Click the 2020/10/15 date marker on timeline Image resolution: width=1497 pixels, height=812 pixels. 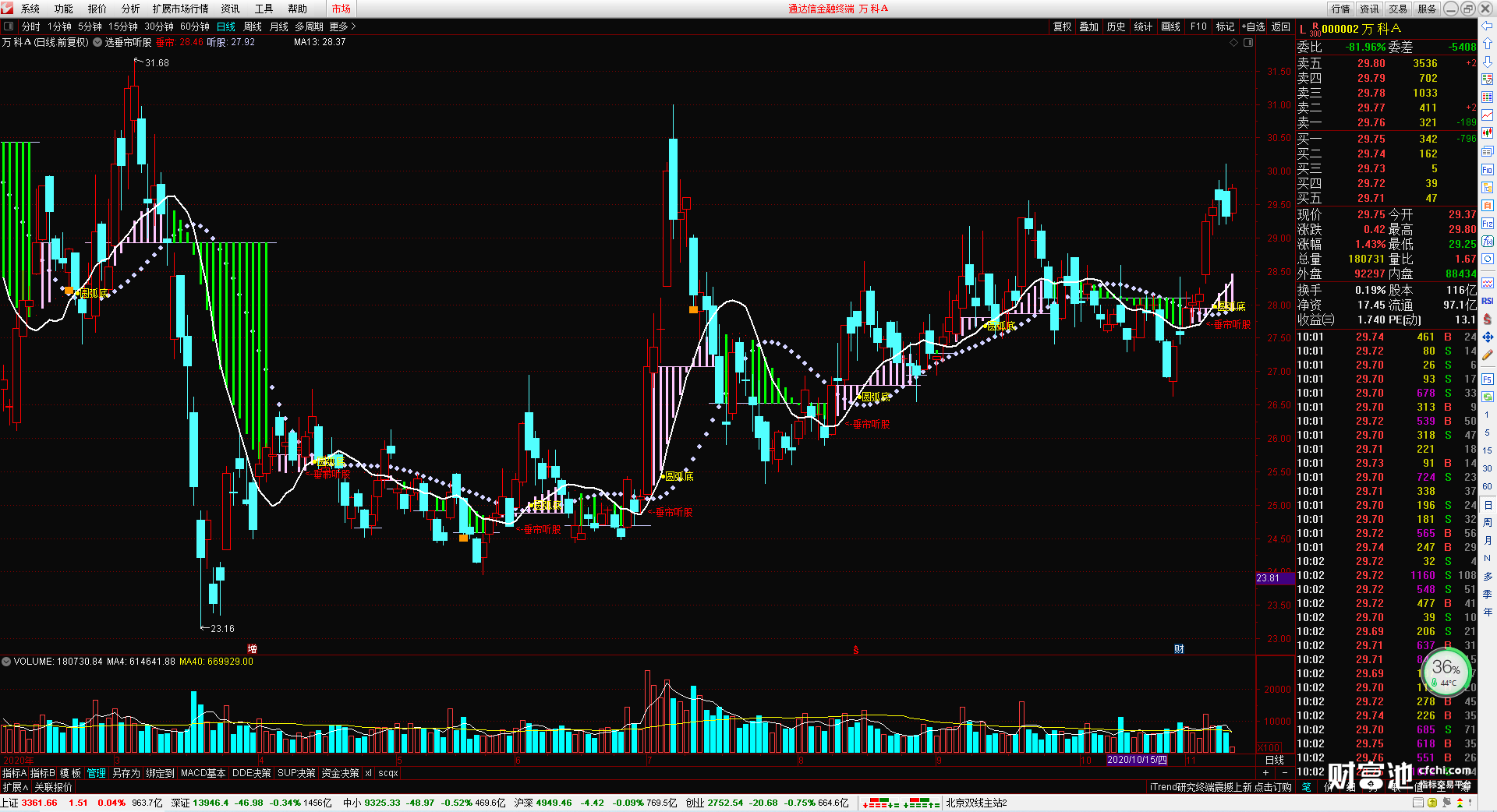(x=1138, y=760)
